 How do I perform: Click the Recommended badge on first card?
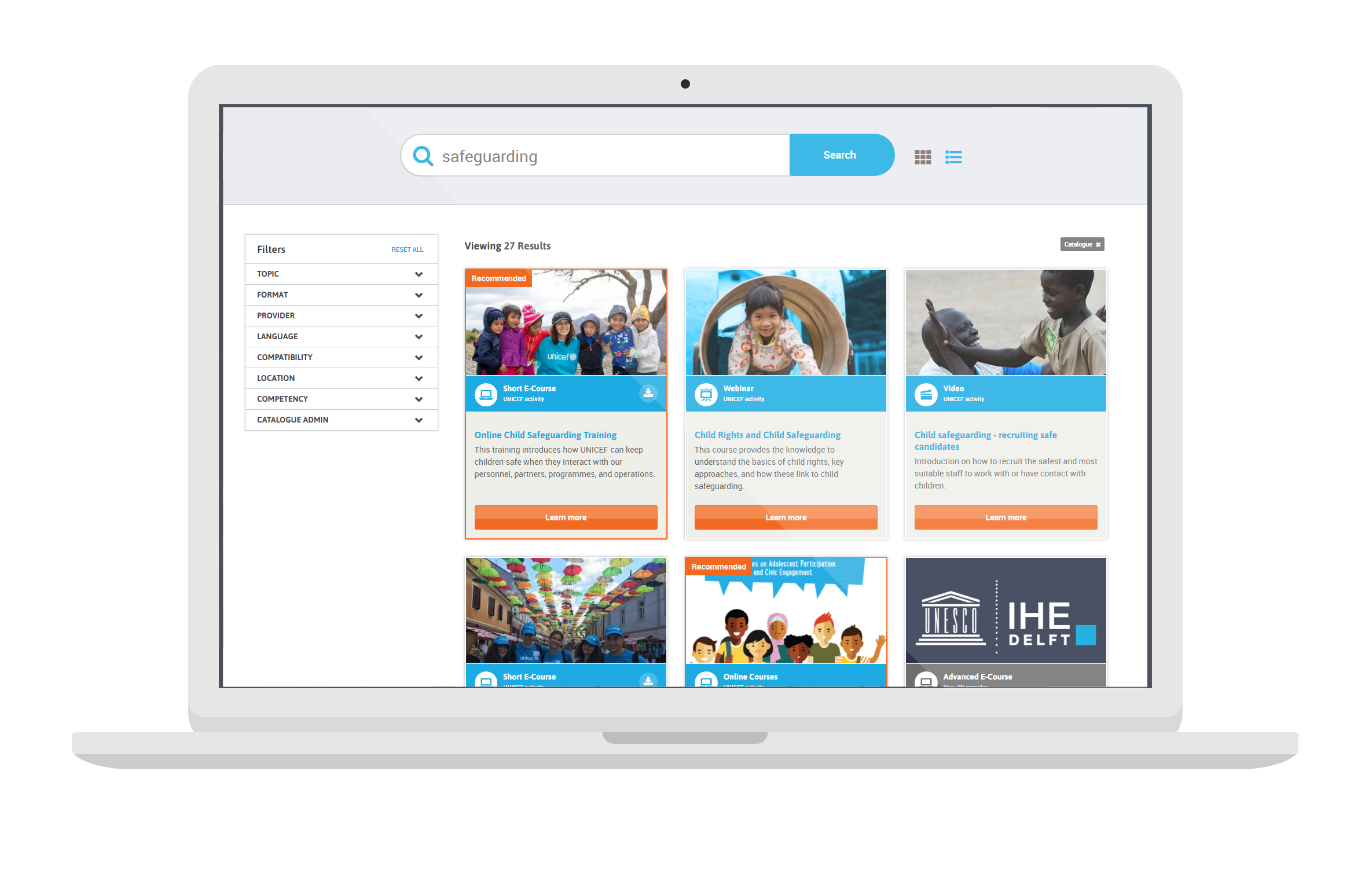click(x=499, y=278)
